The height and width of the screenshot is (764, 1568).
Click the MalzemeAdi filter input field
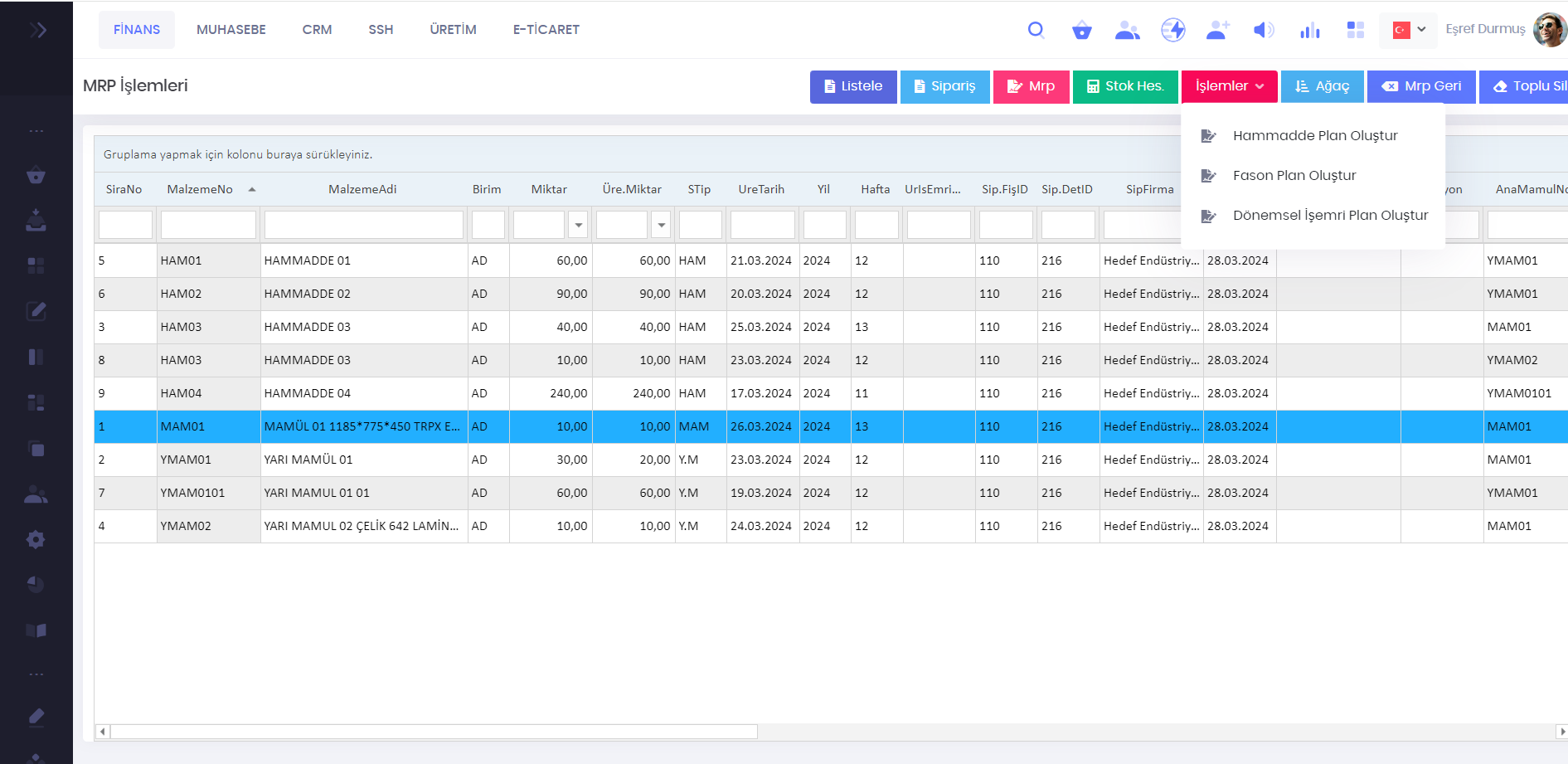pos(363,225)
